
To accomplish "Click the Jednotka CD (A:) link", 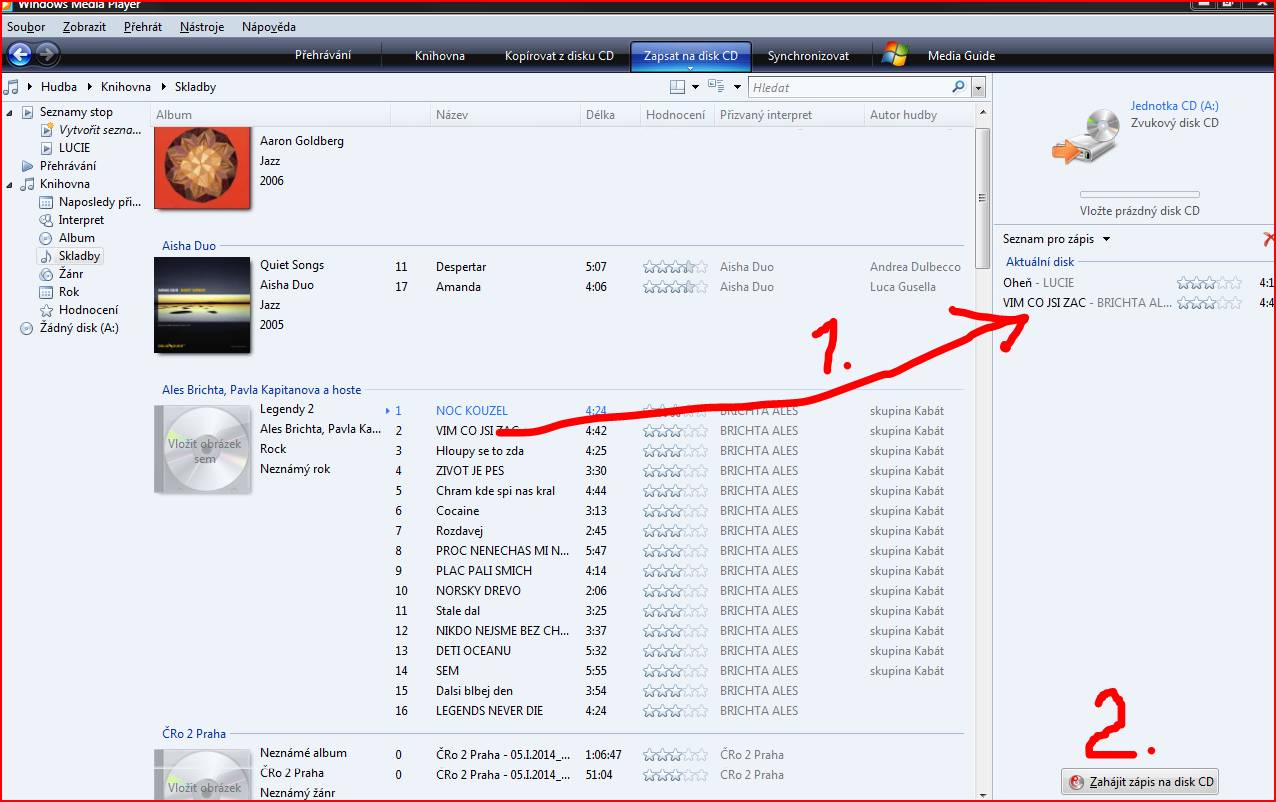I will coord(1174,105).
